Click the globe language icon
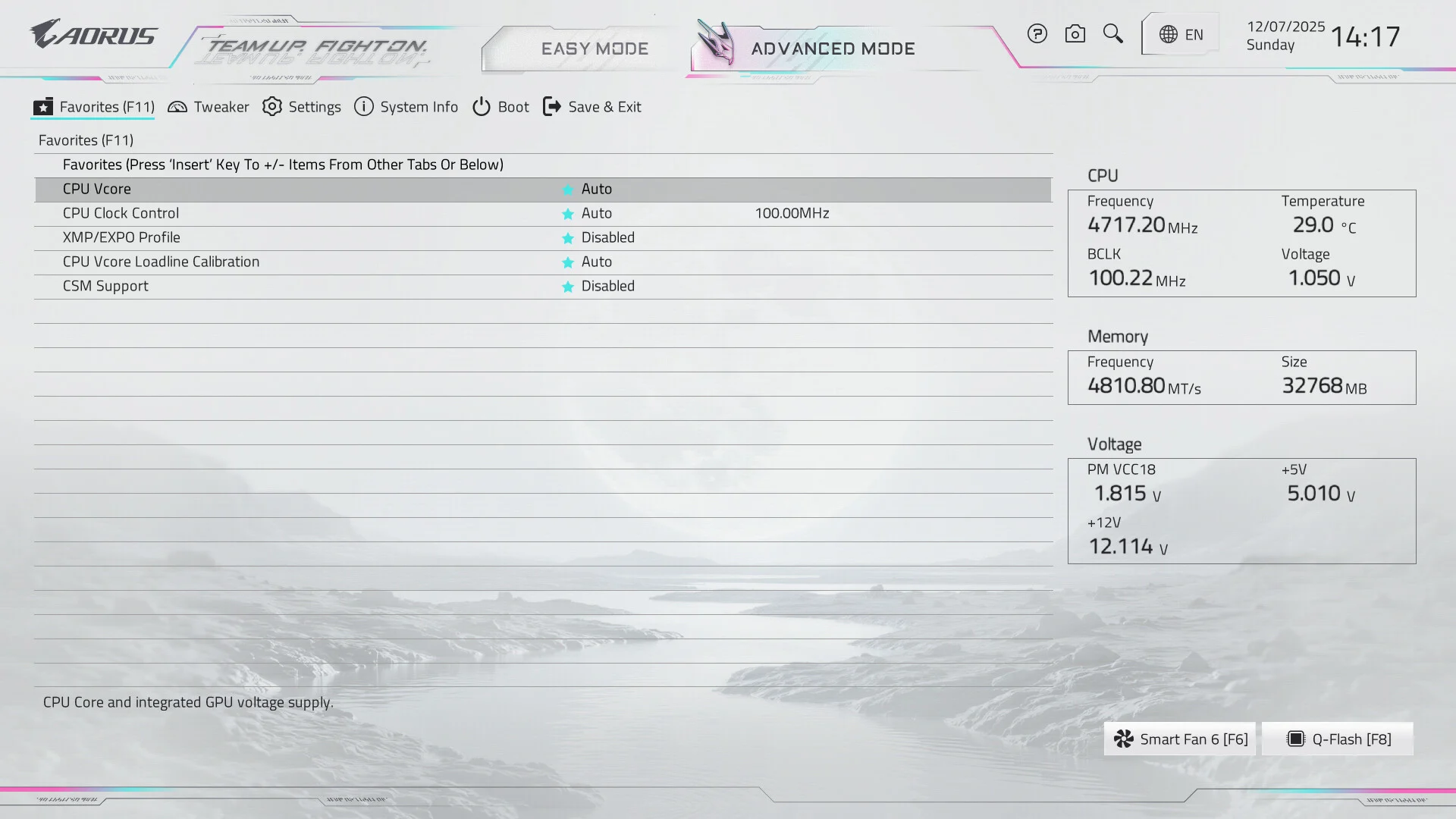 1169,35
